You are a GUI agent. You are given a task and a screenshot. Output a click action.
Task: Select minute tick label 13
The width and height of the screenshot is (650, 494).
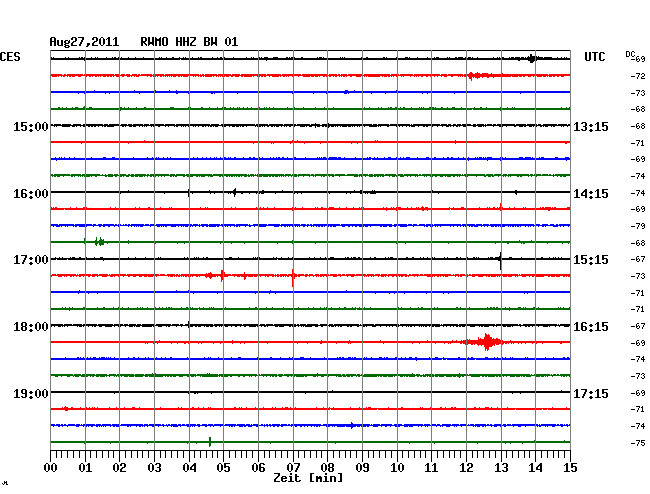501,467
